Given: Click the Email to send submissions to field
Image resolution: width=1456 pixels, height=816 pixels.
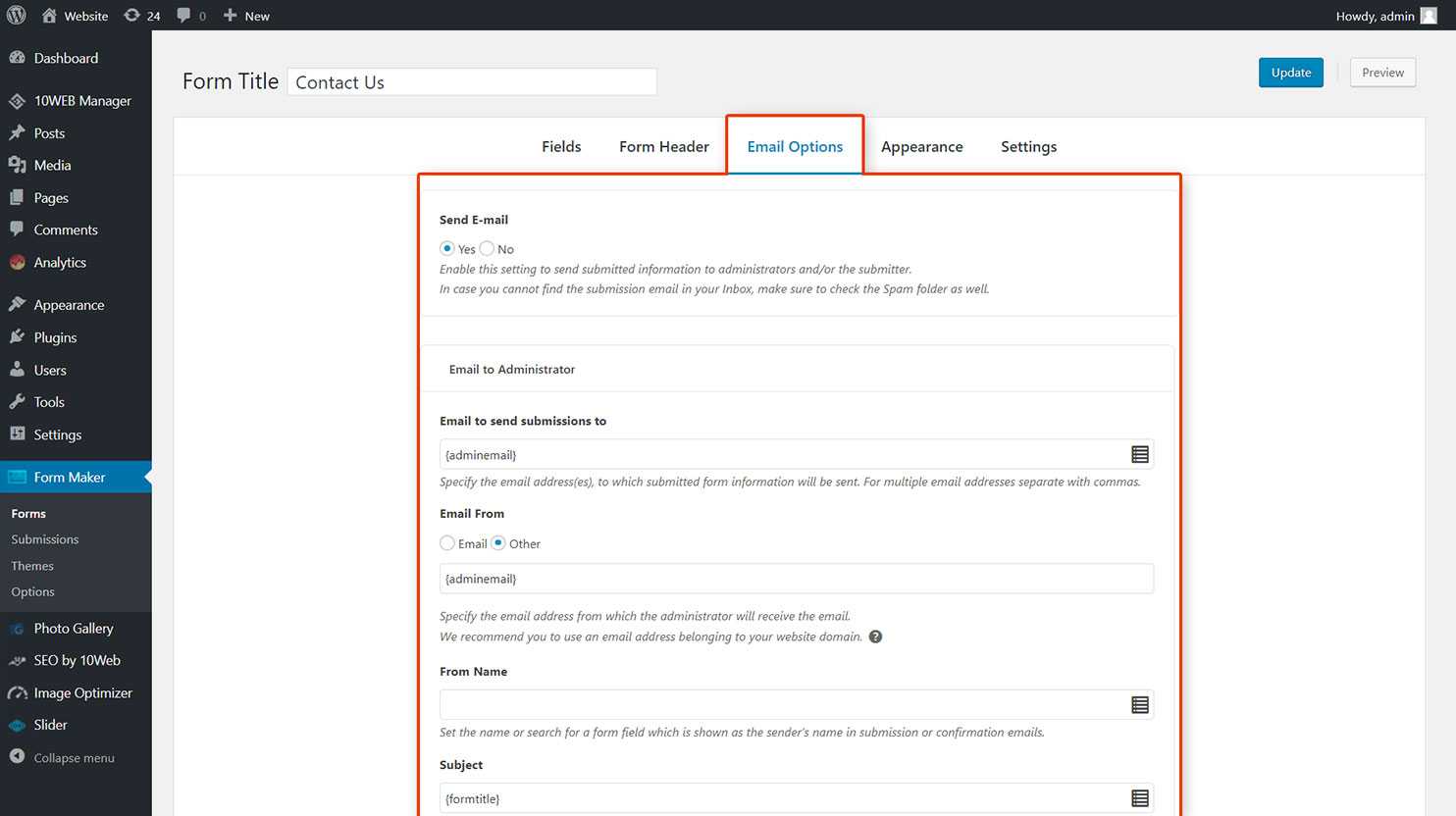Looking at the screenshot, I should pos(797,454).
